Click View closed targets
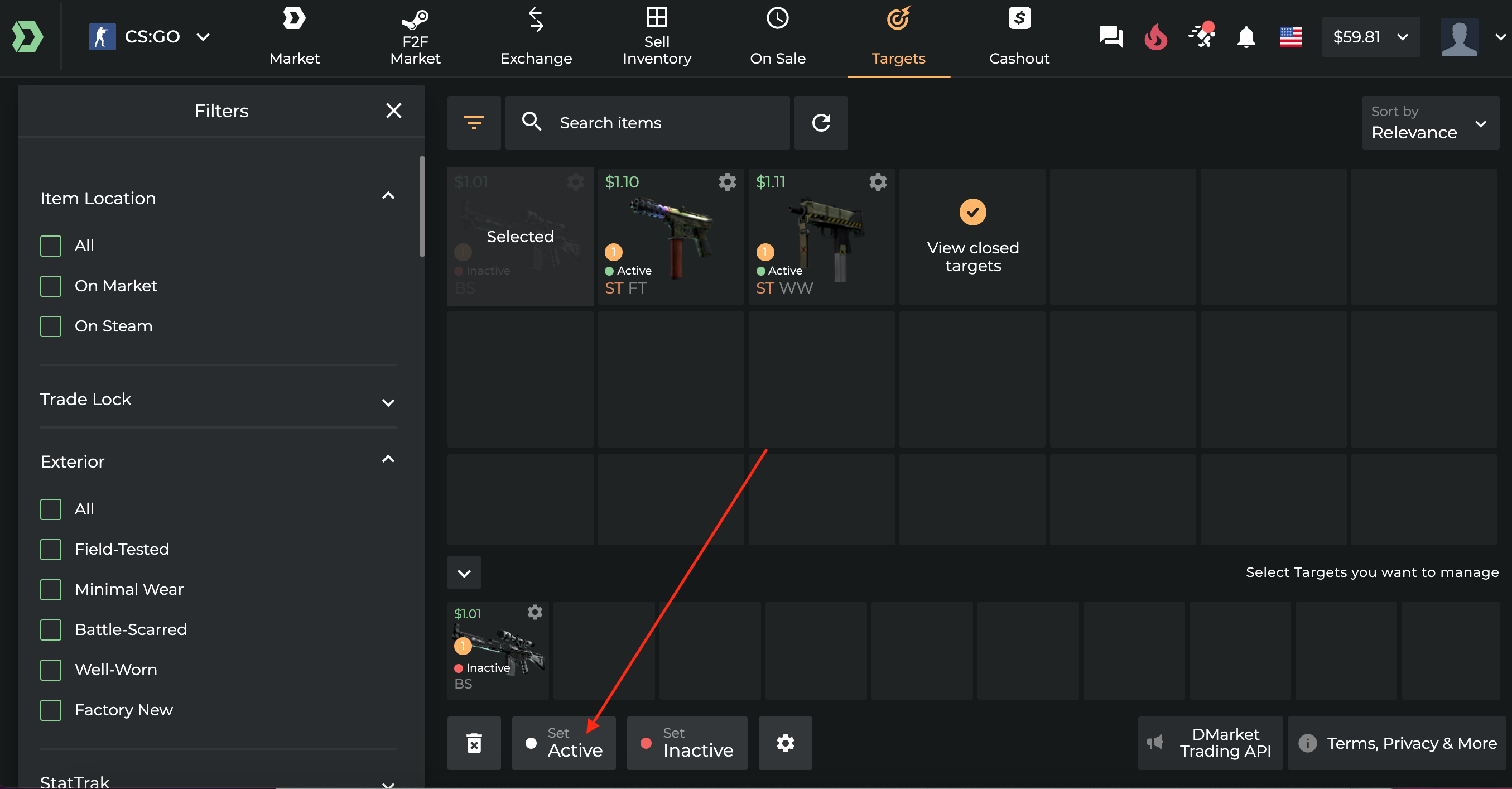The image size is (1512, 789). tap(972, 237)
